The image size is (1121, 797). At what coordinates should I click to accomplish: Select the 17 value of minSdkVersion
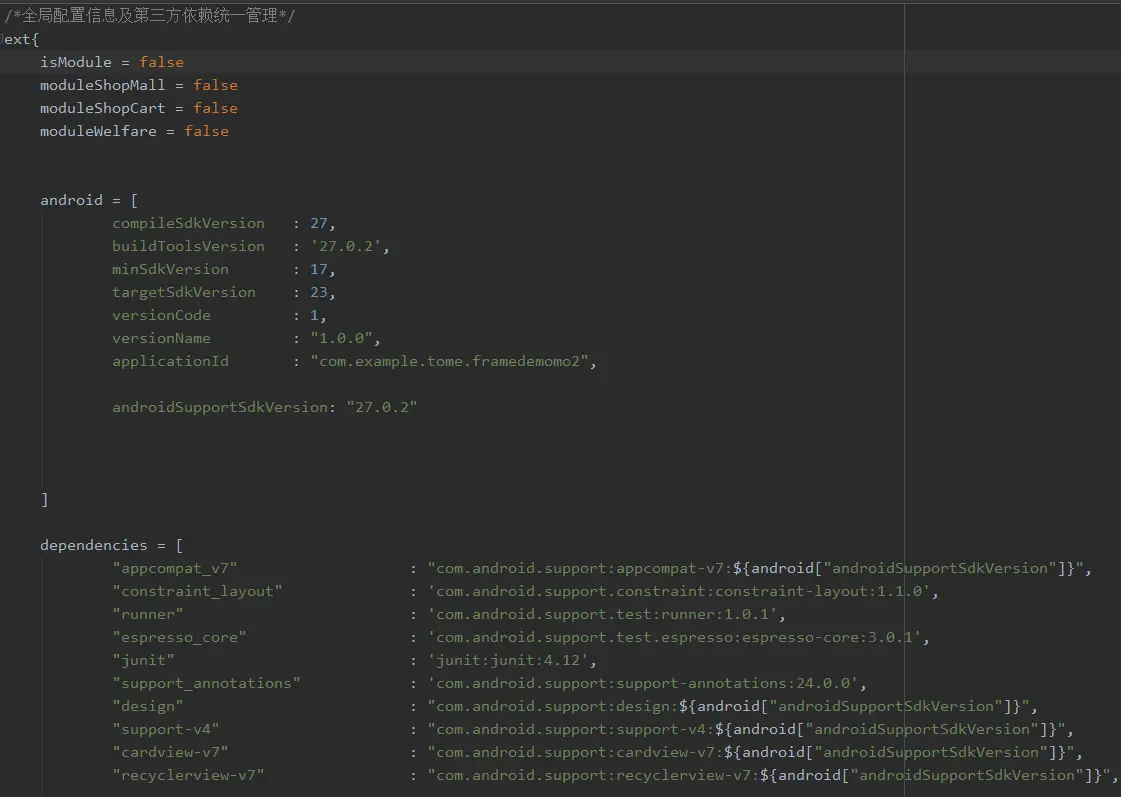319,269
